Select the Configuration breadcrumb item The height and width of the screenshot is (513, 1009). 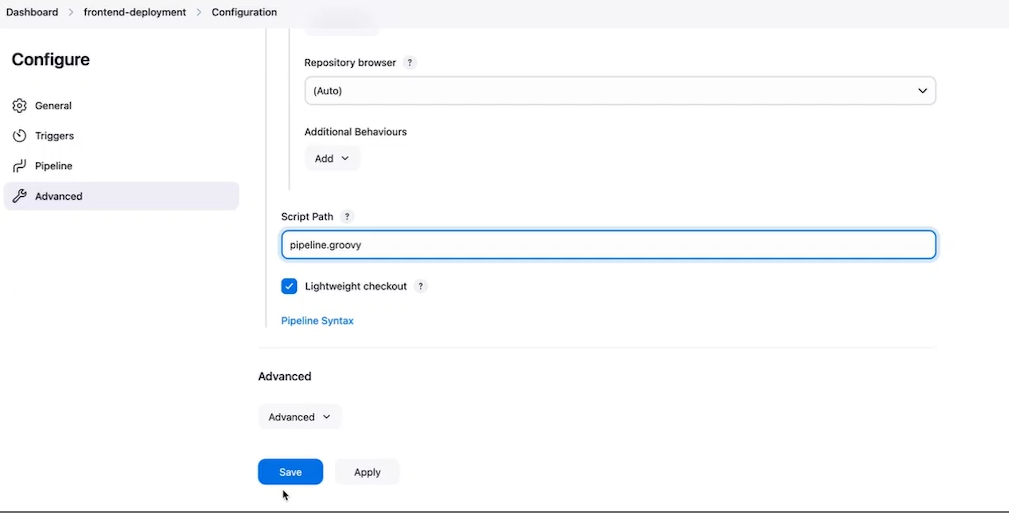[244, 12]
